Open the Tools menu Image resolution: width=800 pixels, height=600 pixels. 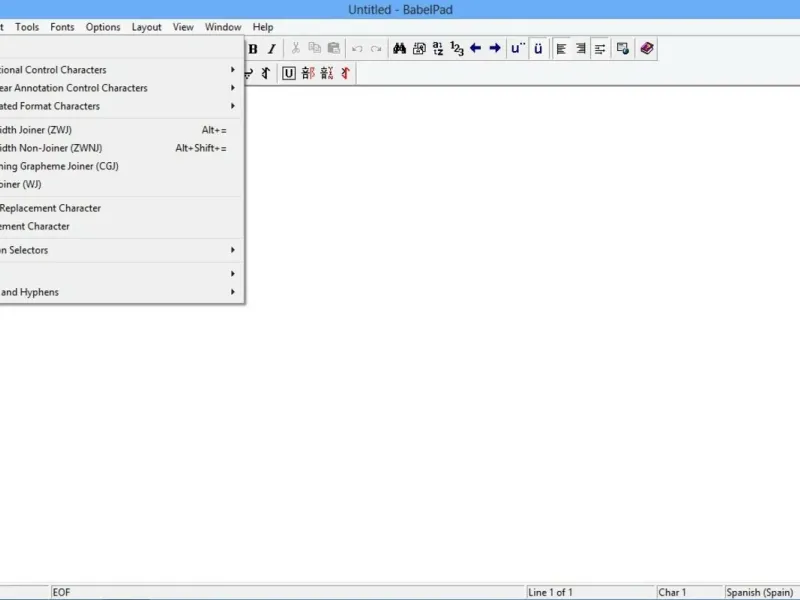pos(27,27)
